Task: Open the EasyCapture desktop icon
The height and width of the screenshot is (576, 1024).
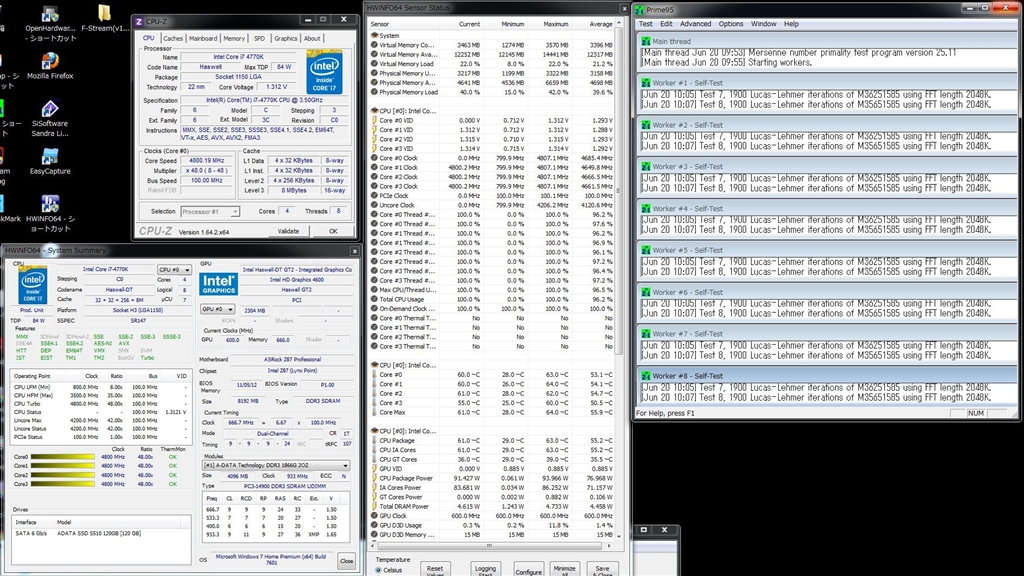Action: [49, 158]
